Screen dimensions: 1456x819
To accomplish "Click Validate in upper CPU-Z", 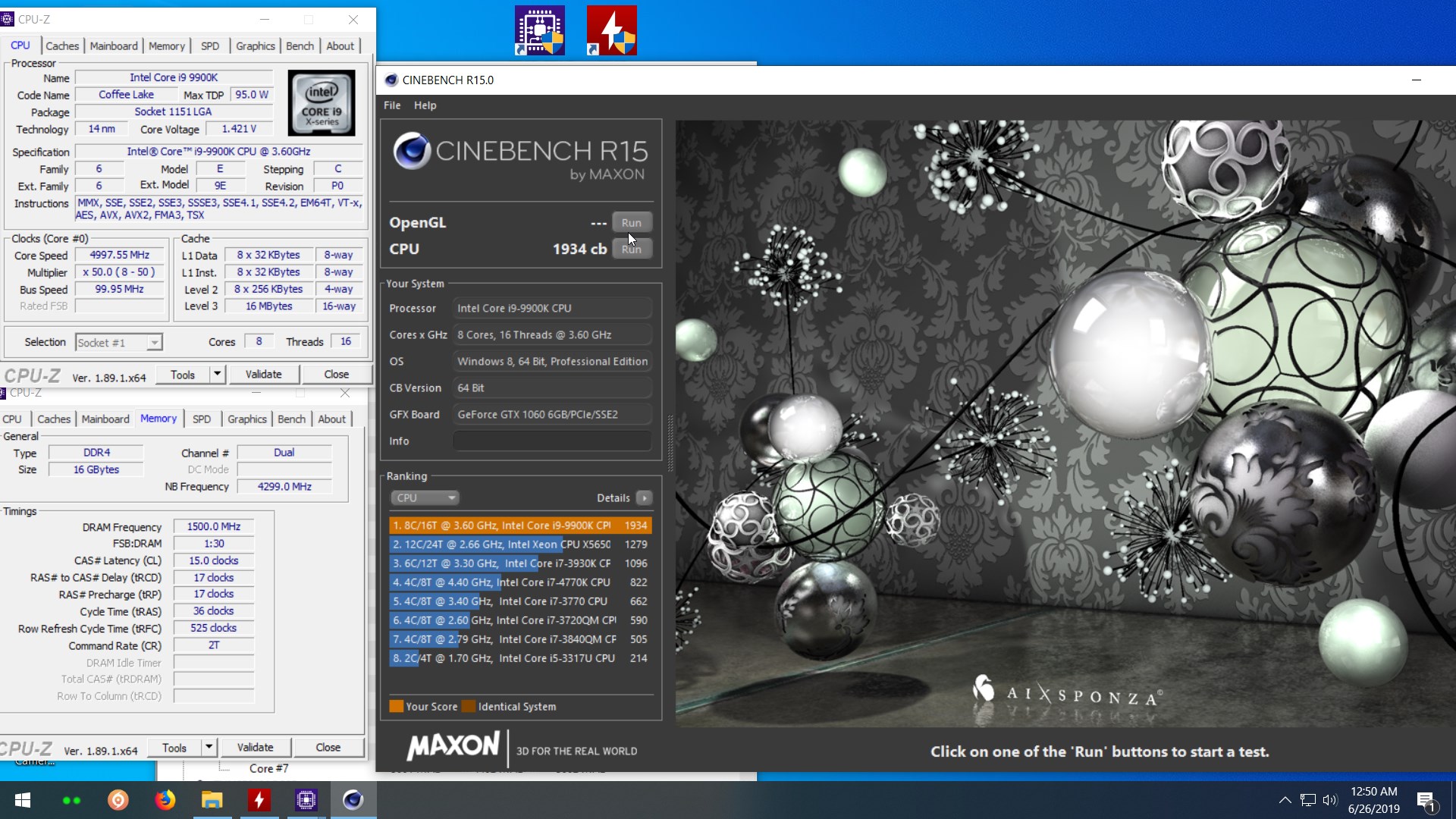I will point(263,374).
